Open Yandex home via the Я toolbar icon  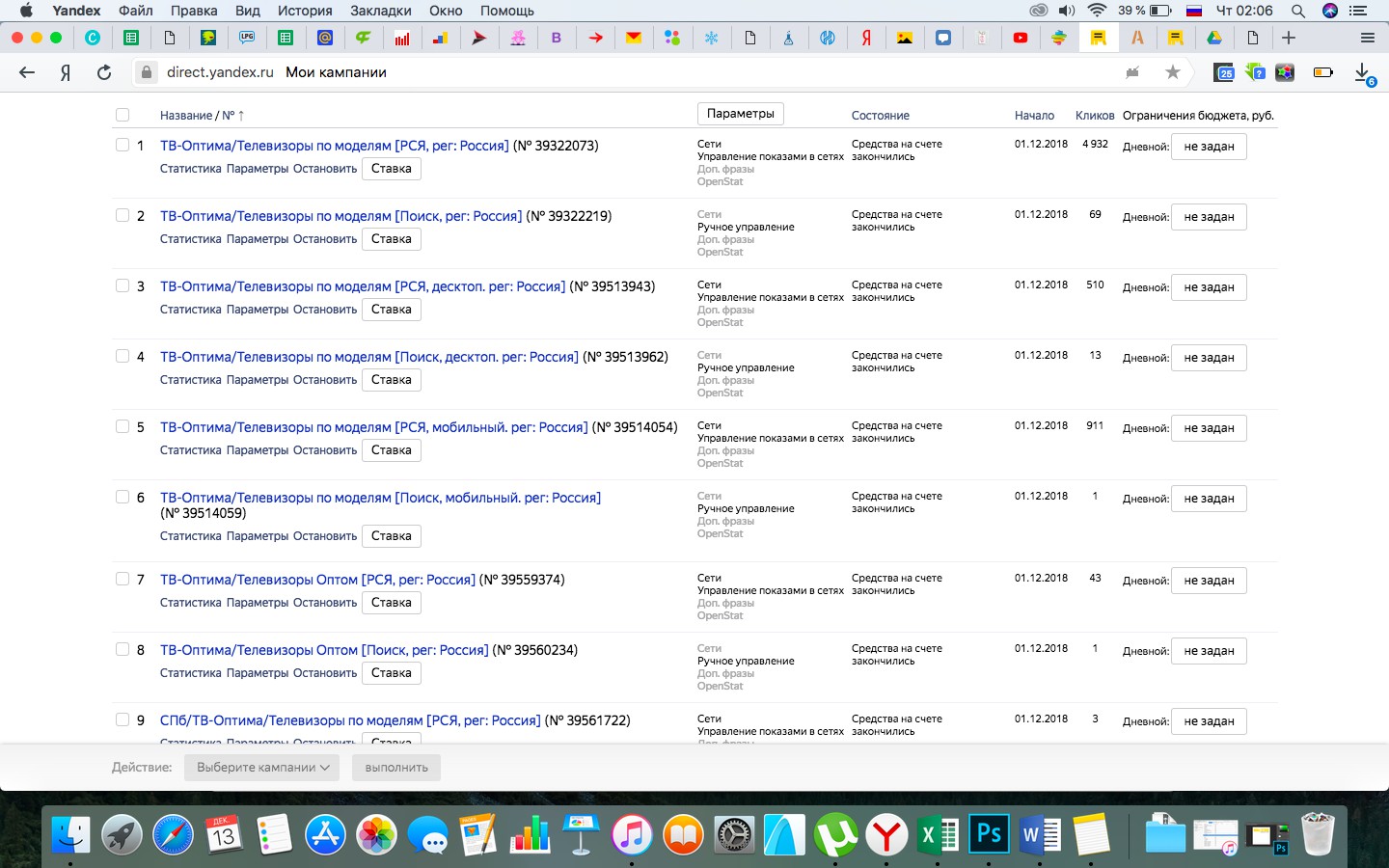pyautogui.click(x=66, y=72)
